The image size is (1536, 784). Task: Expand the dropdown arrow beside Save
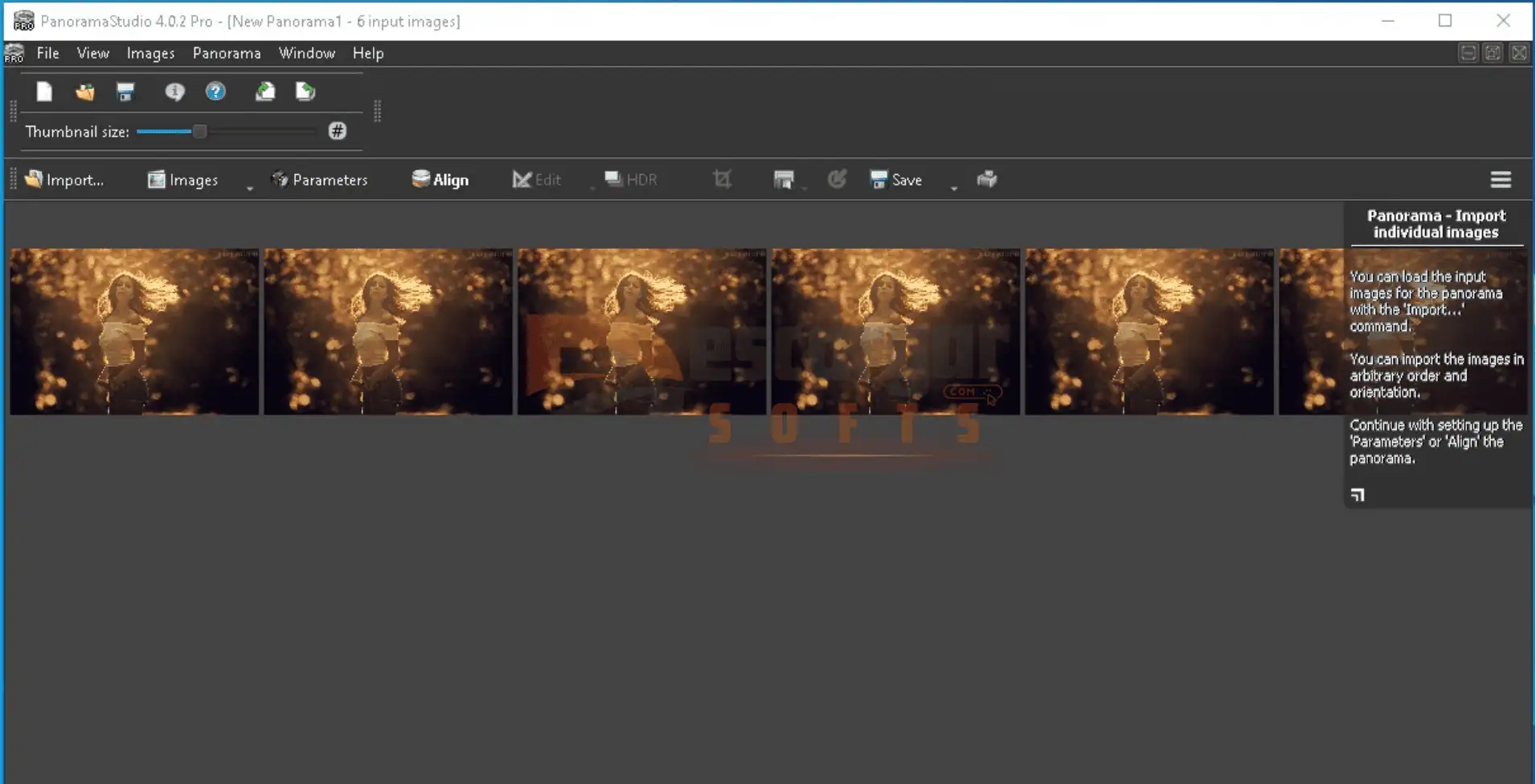[954, 188]
